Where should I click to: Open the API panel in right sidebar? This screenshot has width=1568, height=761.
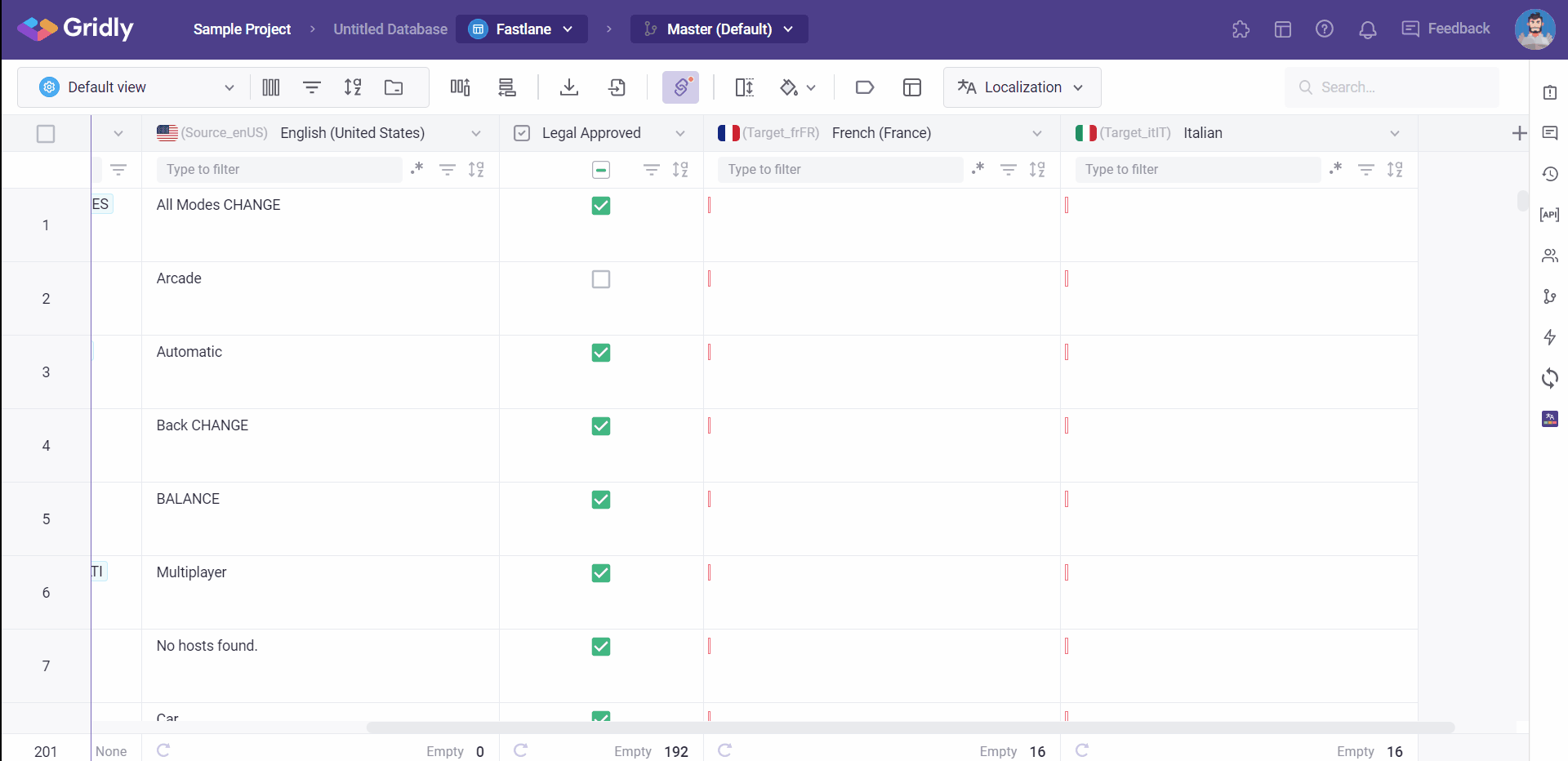tap(1549, 215)
